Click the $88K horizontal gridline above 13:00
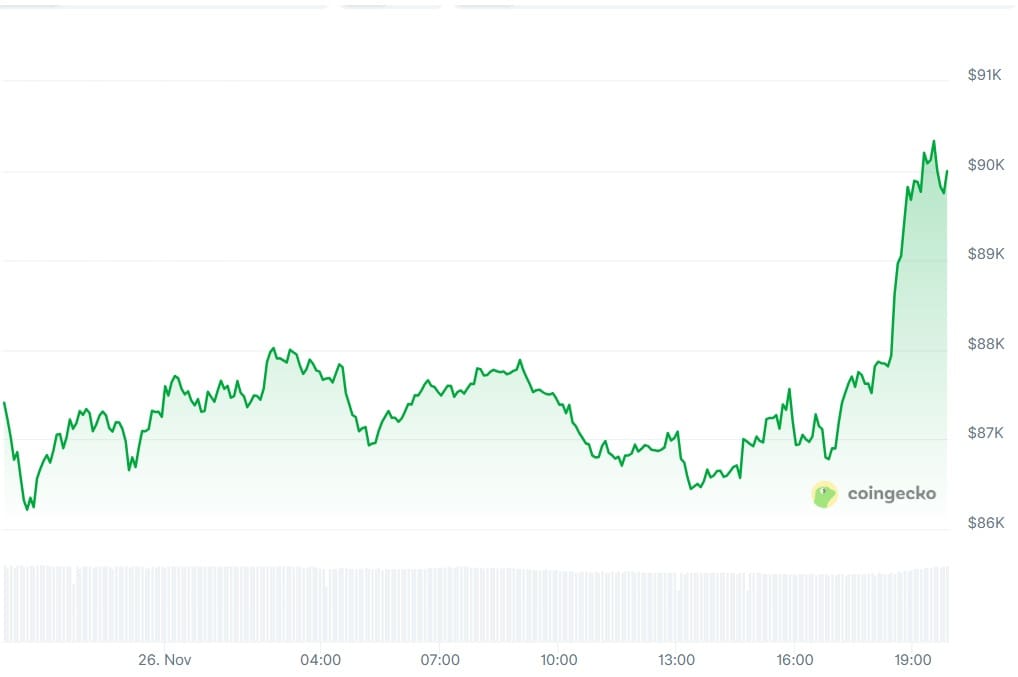 click(677, 351)
